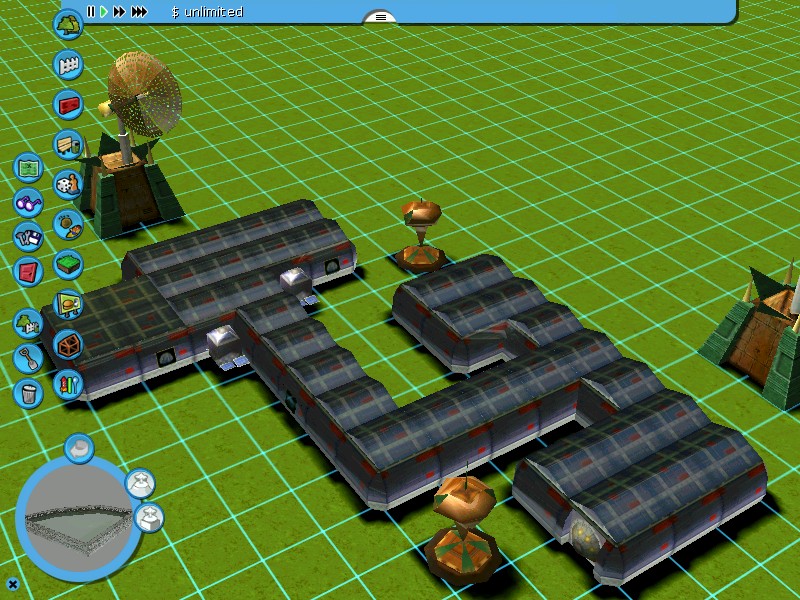Toggle the purple glasses view options
The width and height of the screenshot is (800, 600).
29,203
